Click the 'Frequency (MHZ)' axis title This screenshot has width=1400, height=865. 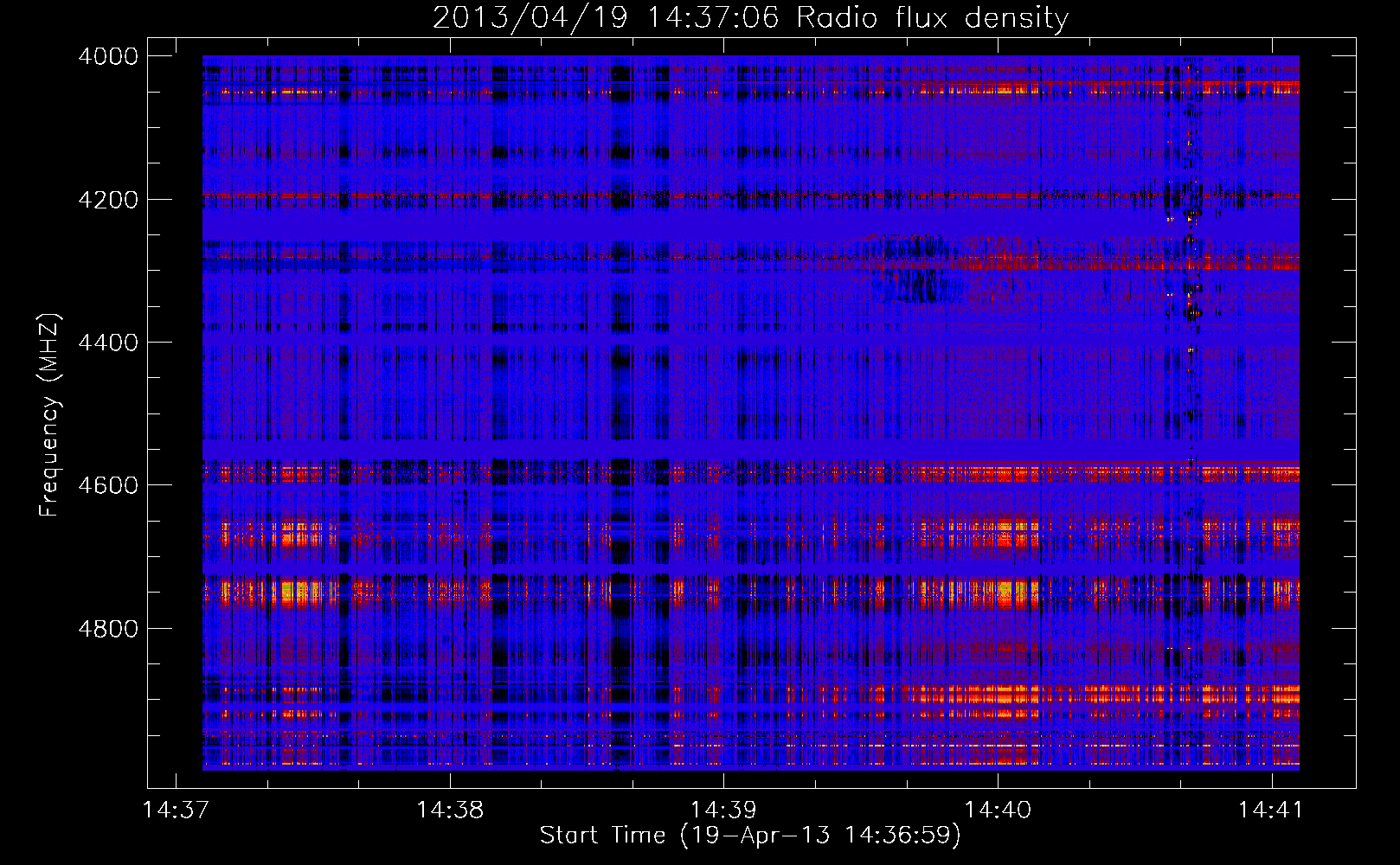(50, 414)
